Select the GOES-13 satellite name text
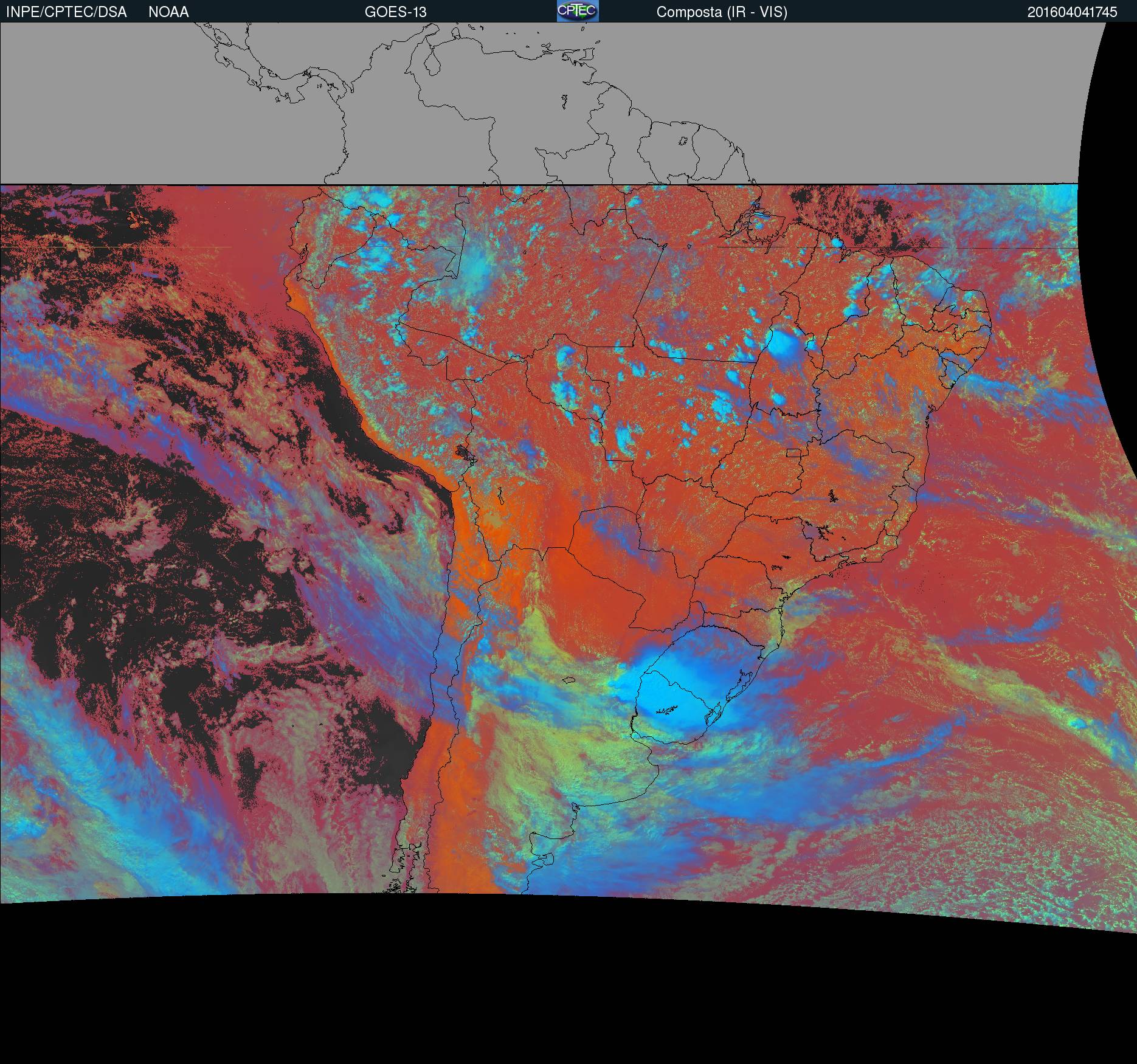The width and height of the screenshot is (1137, 1064). pos(395,12)
